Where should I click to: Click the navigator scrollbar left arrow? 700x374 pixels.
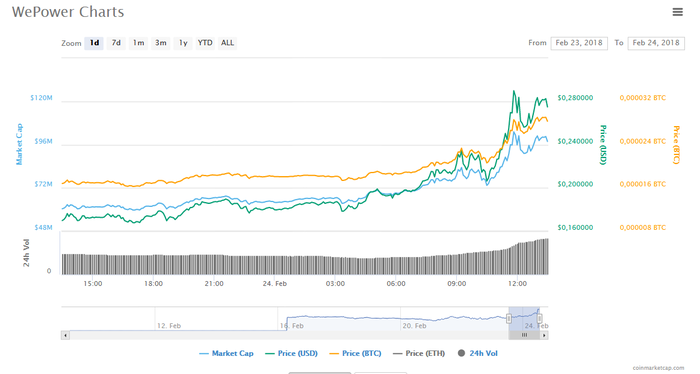(x=66, y=335)
